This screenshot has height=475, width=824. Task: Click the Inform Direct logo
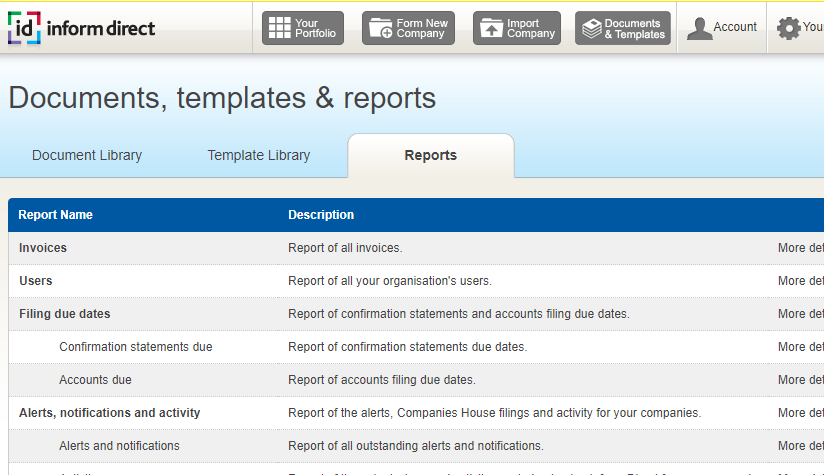pyautogui.click(x=82, y=28)
